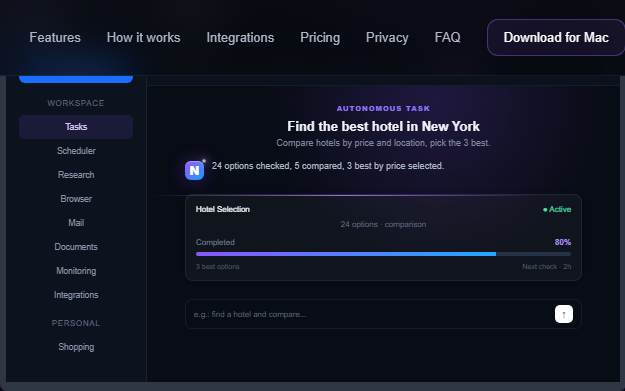The height and width of the screenshot is (391, 625).
Task: Open Documents in the sidebar
Action: click(76, 247)
